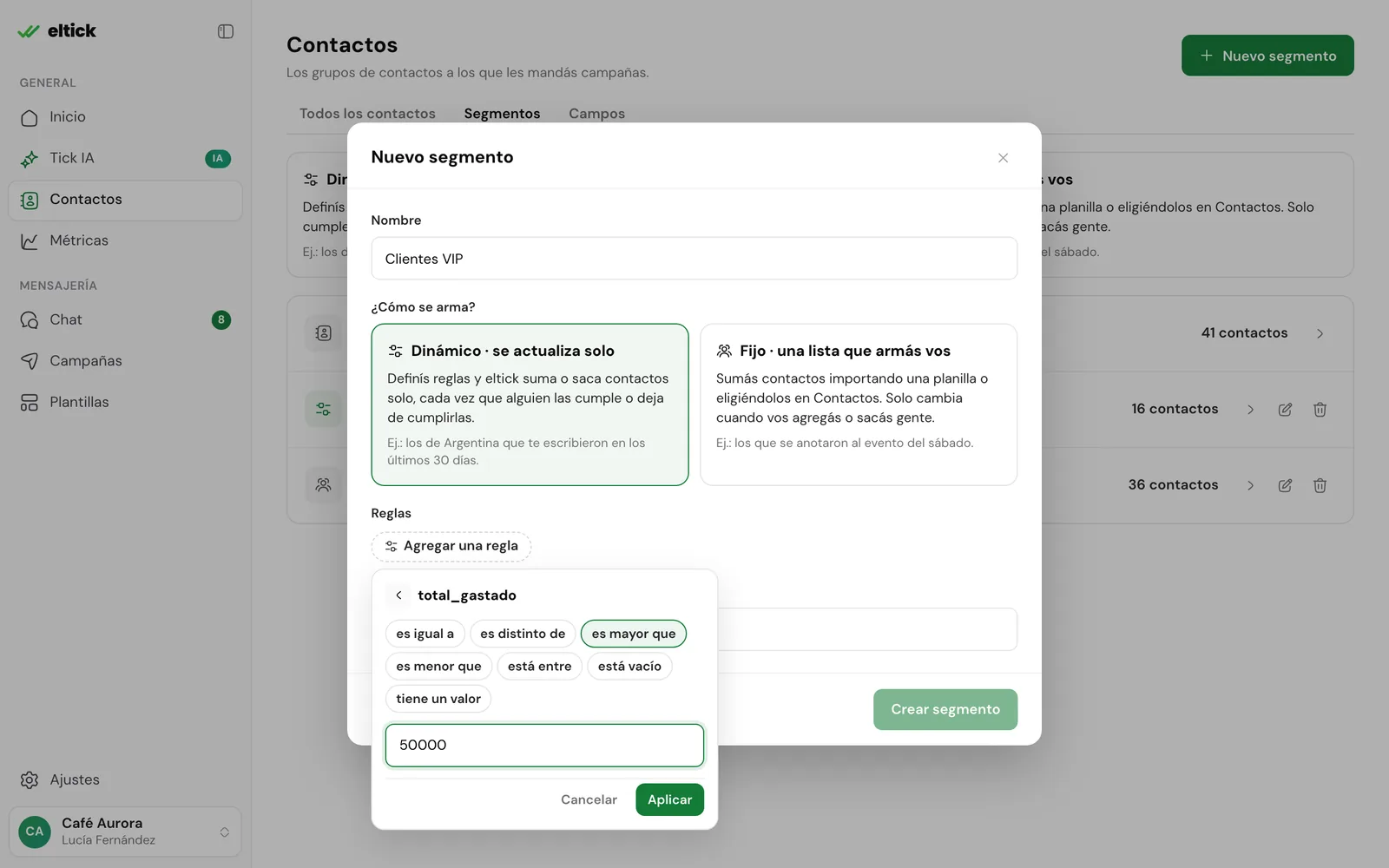
Task: Collapse the sidebar panel icon
Action: click(226, 31)
